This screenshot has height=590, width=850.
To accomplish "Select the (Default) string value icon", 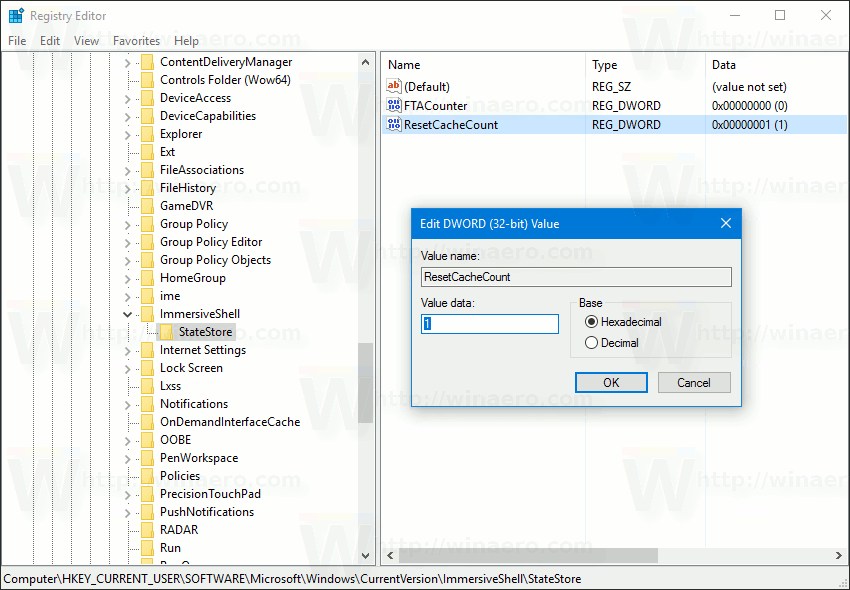I will coord(394,86).
